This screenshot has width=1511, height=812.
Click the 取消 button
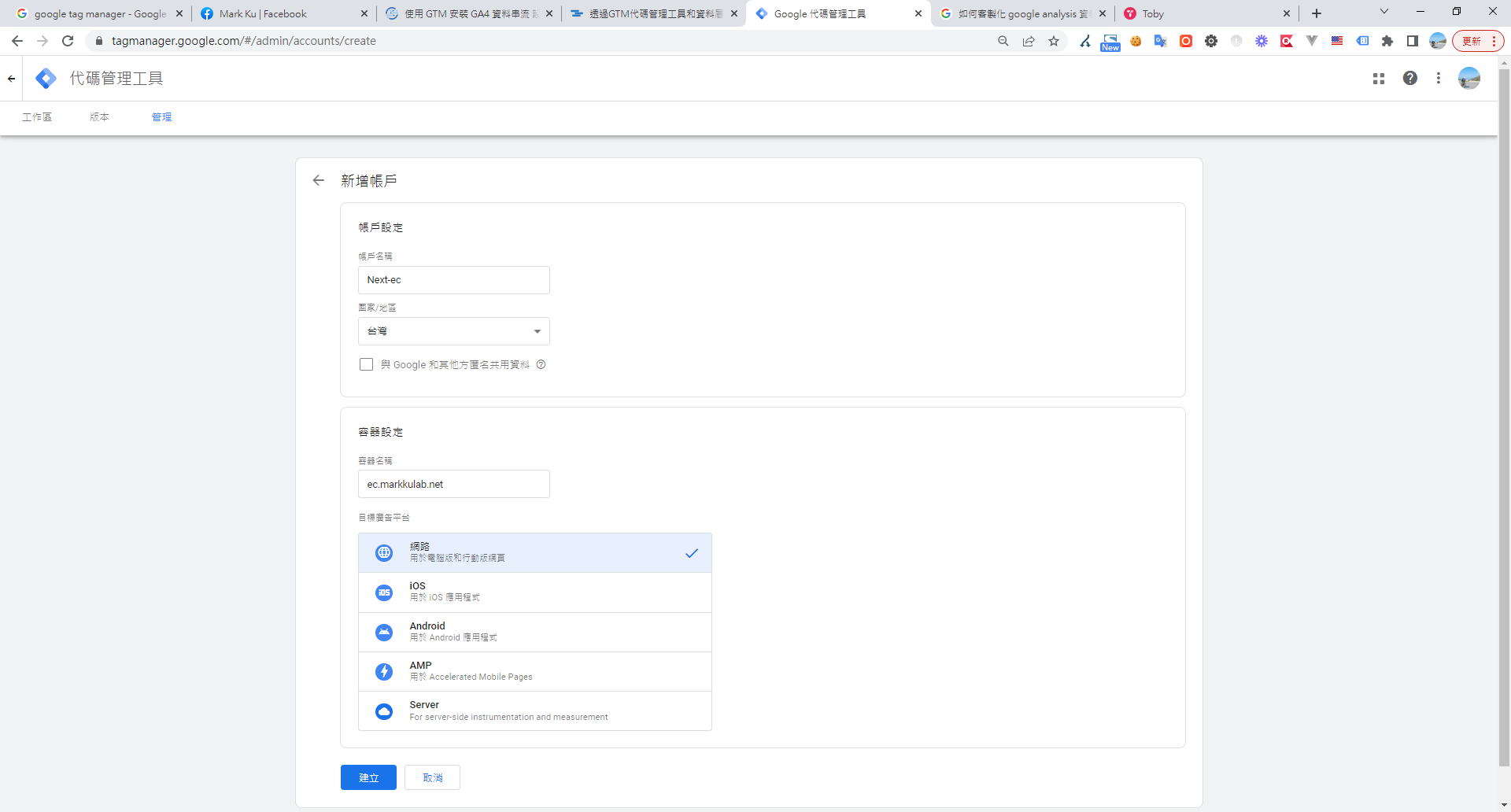pos(432,777)
